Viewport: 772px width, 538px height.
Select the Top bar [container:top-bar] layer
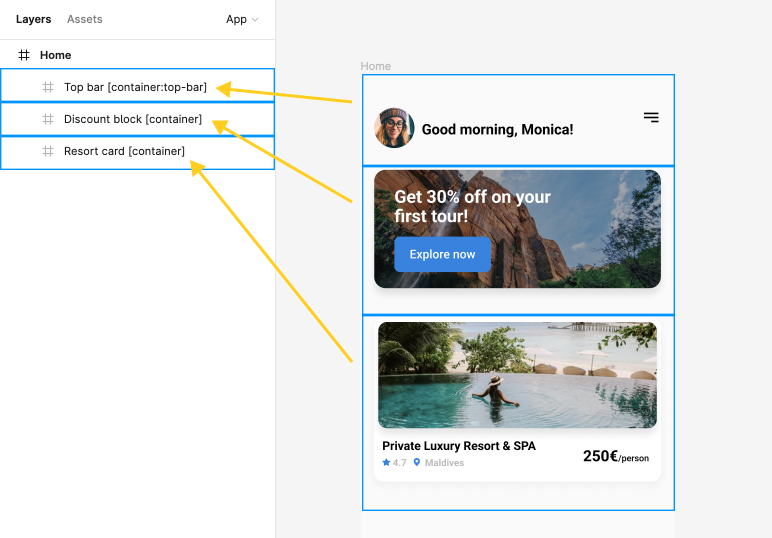(137, 86)
